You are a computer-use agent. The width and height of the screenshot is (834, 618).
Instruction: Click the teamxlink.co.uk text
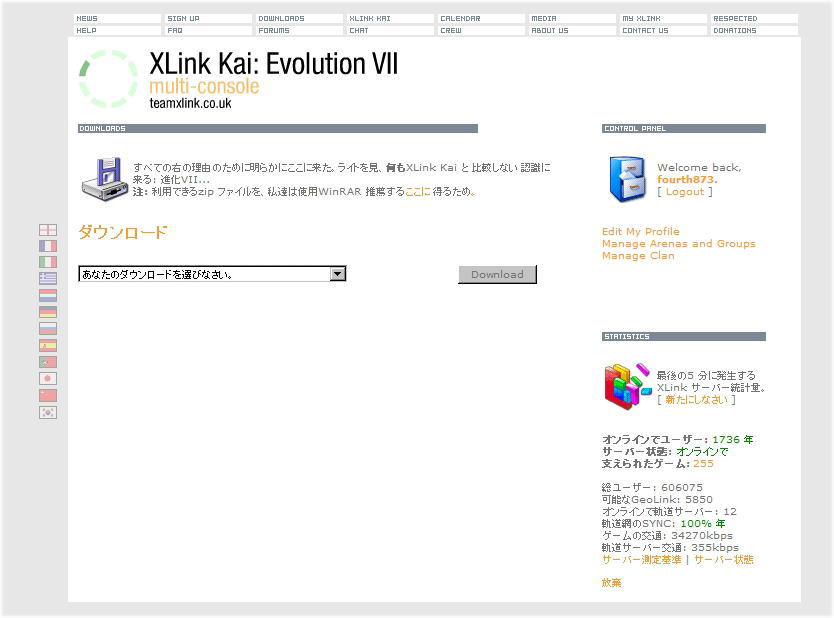tap(190, 103)
